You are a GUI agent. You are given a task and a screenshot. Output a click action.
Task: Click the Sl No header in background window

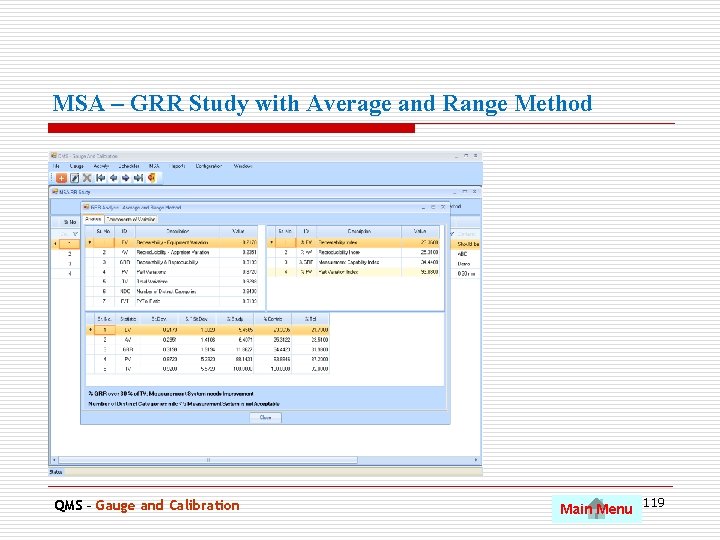70,222
